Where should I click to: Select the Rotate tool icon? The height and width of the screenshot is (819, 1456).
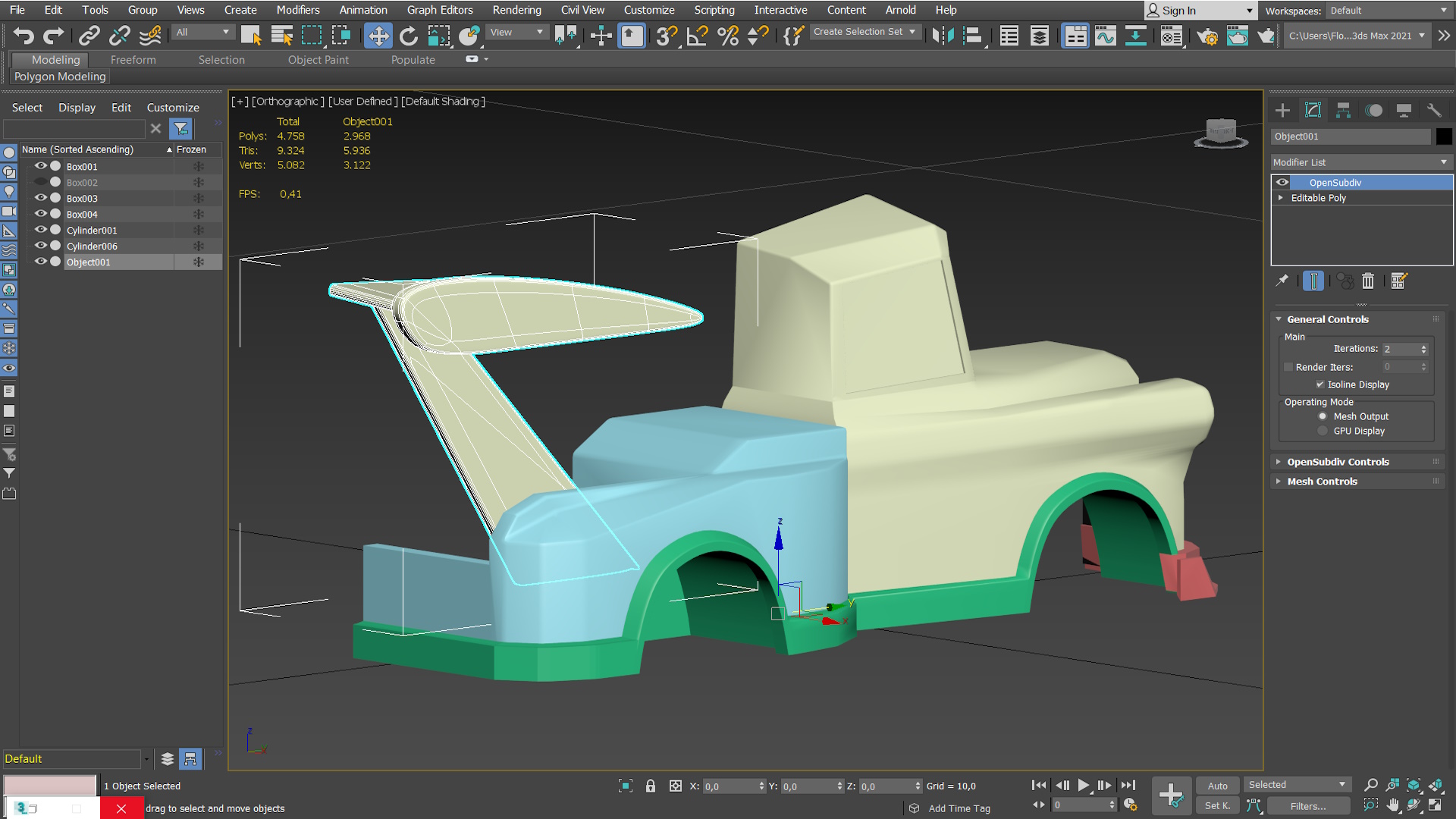(x=409, y=36)
